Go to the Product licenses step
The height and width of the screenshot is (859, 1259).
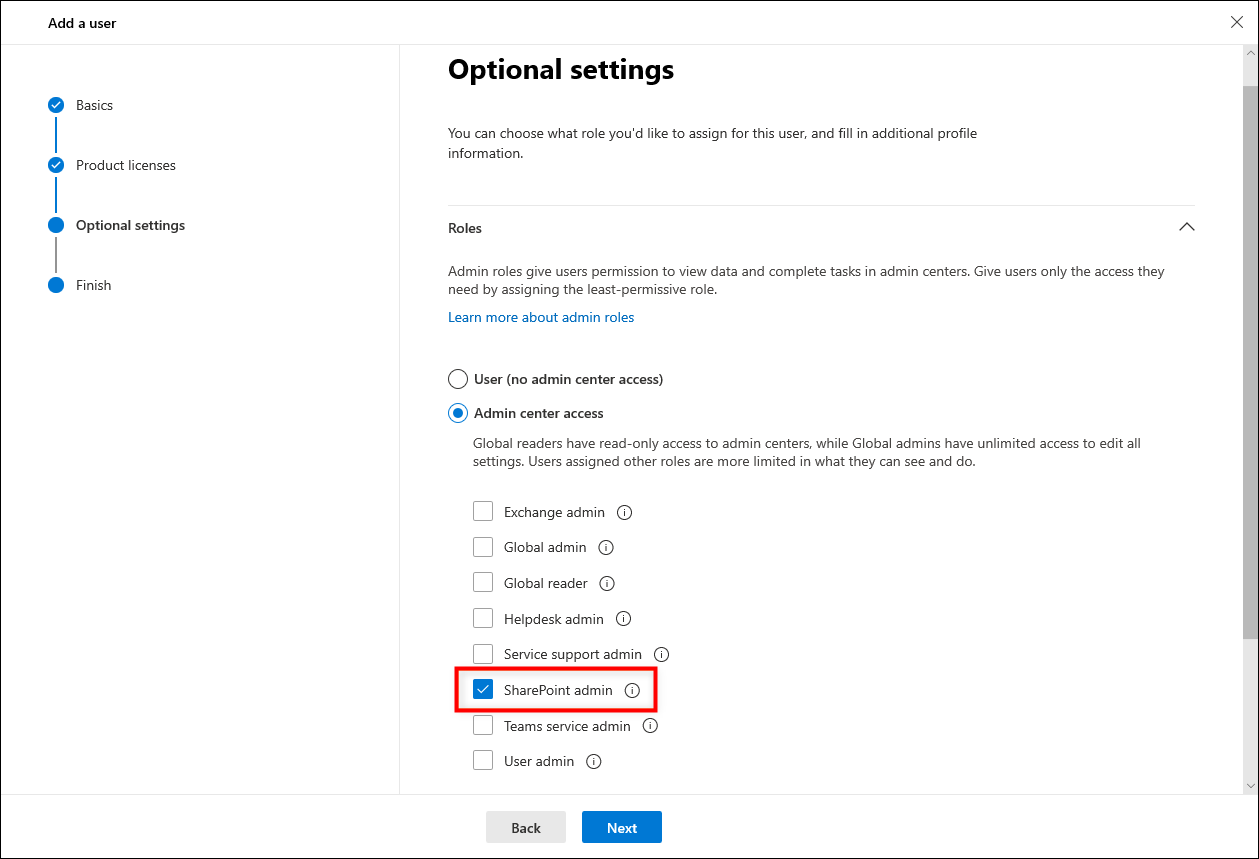pyautogui.click(x=126, y=165)
